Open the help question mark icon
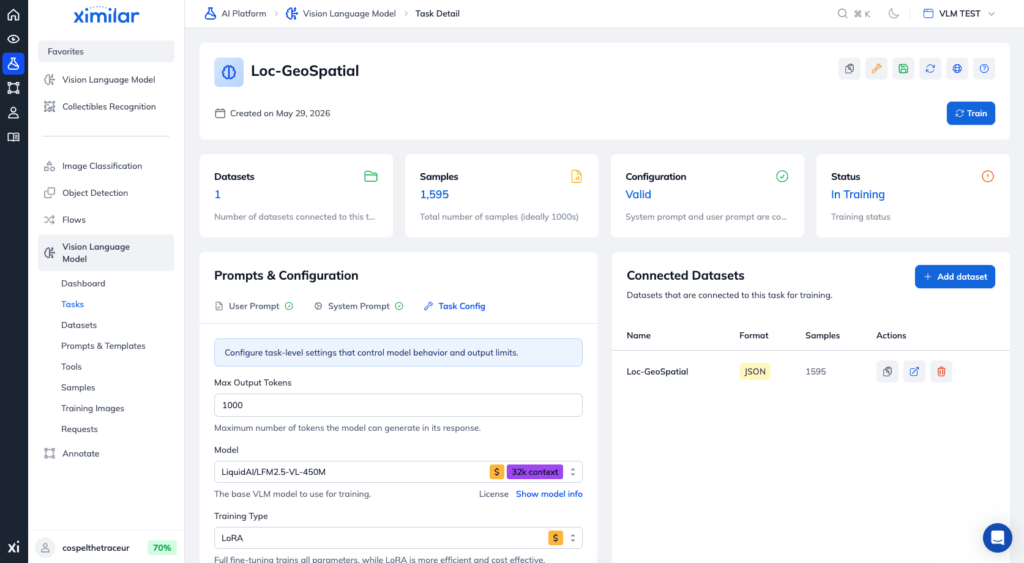The width and height of the screenshot is (1024, 563). pyautogui.click(x=984, y=69)
